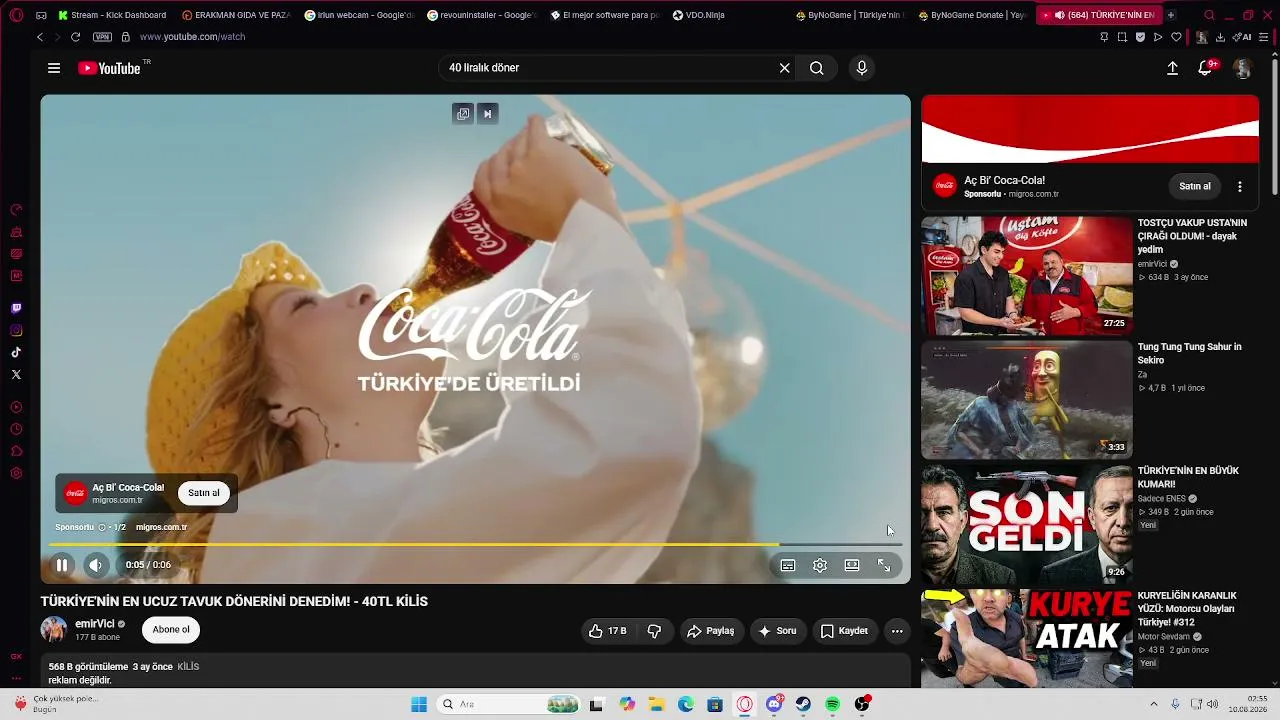Open Twitch in the Opera sidebar
Viewport: 1280px width, 720px height.
16,309
